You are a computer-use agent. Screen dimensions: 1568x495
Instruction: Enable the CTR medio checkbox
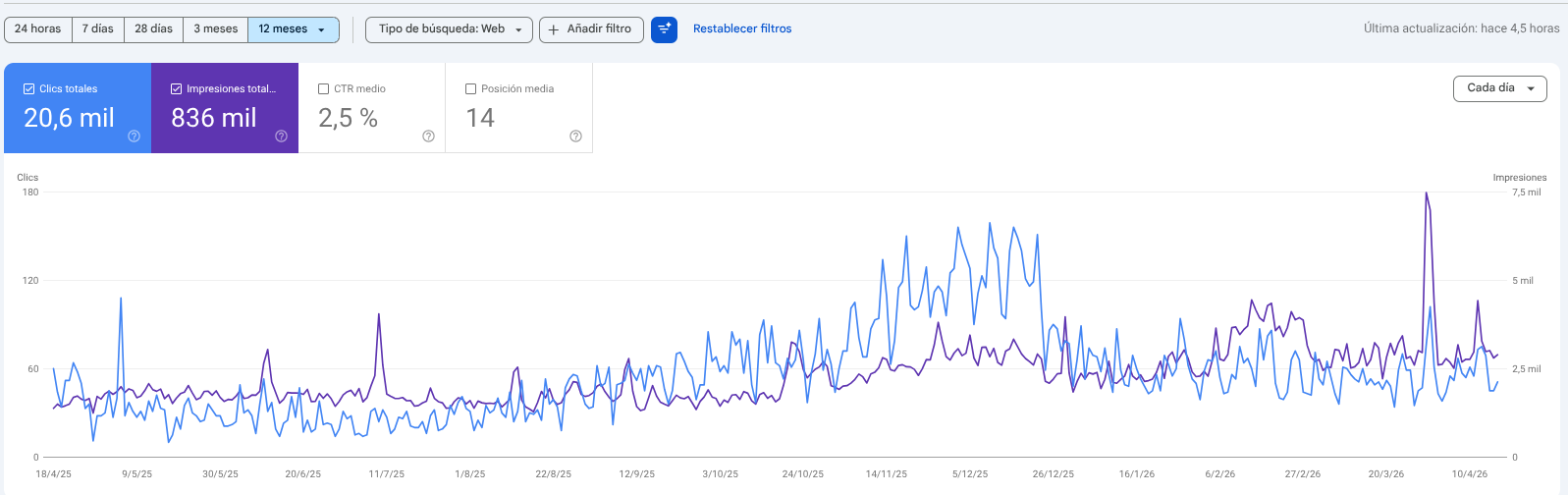323,88
